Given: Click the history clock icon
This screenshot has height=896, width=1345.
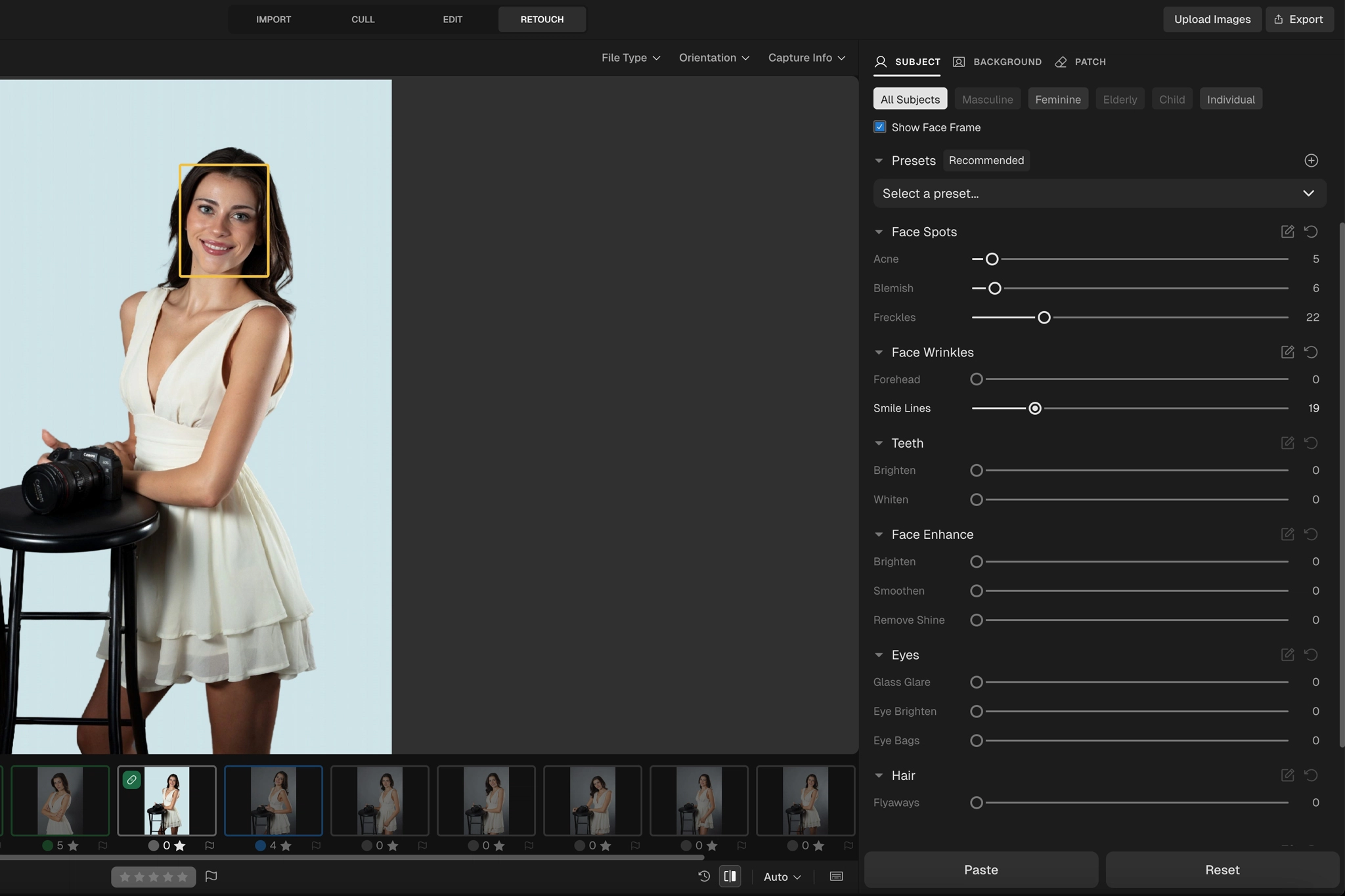Looking at the screenshot, I should point(704,876).
